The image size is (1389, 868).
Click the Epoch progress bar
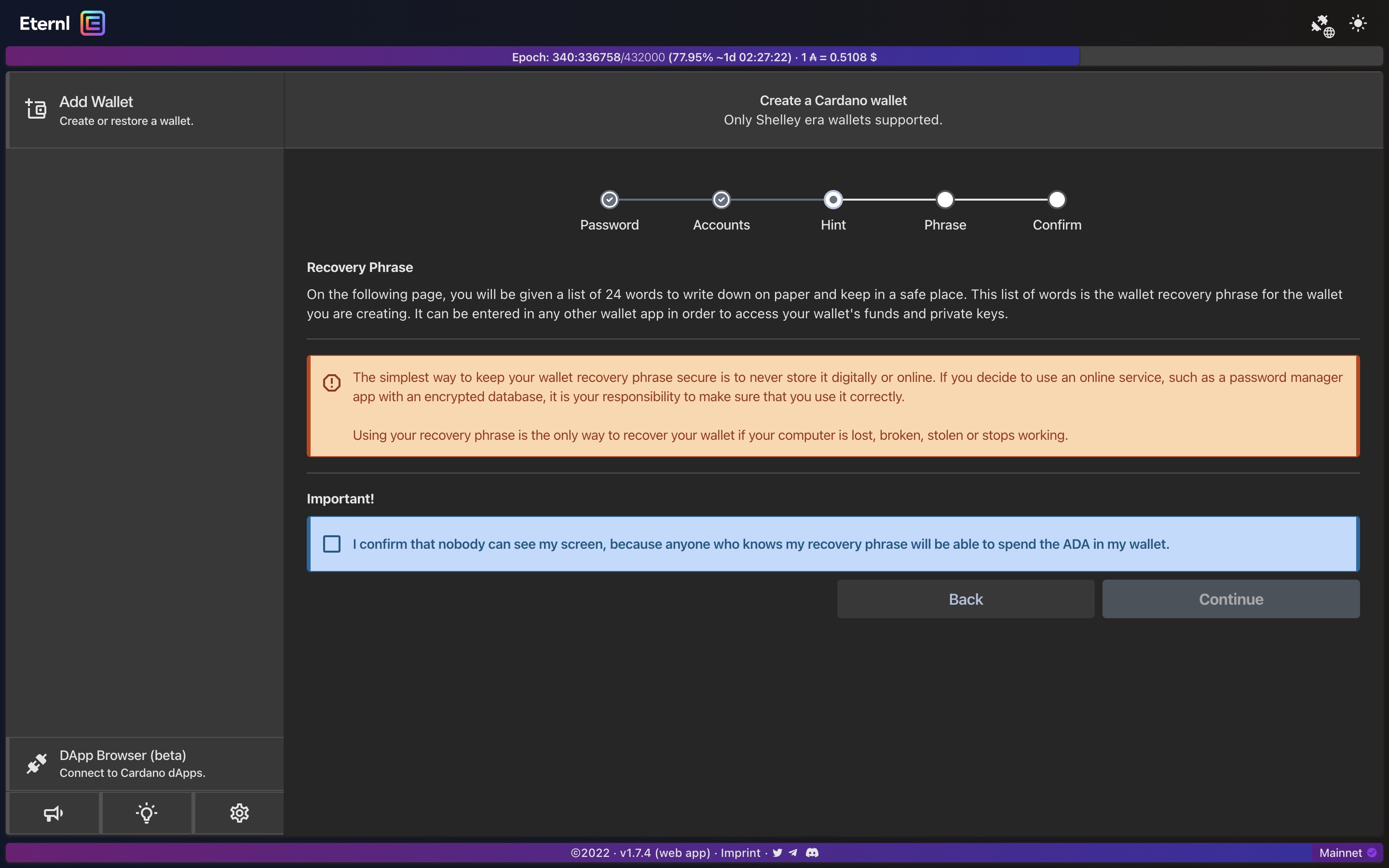pos(694,57)
